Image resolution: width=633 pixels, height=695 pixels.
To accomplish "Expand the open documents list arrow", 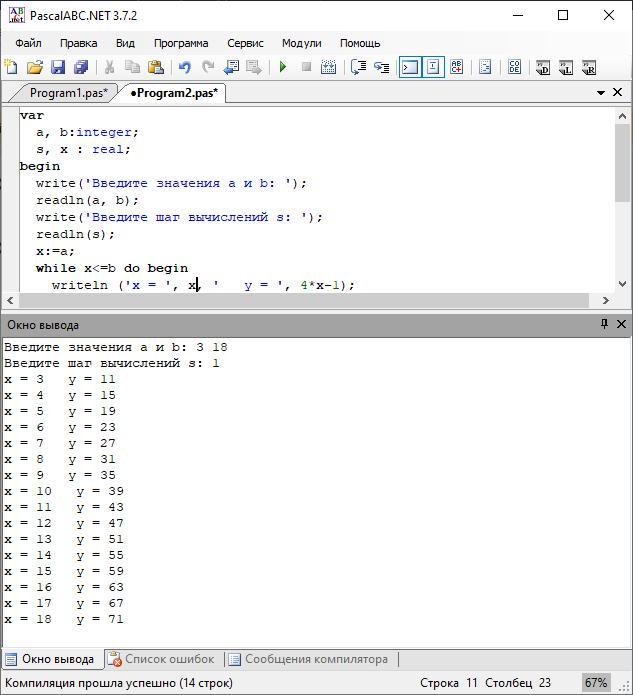I will [x=601, y=93].
